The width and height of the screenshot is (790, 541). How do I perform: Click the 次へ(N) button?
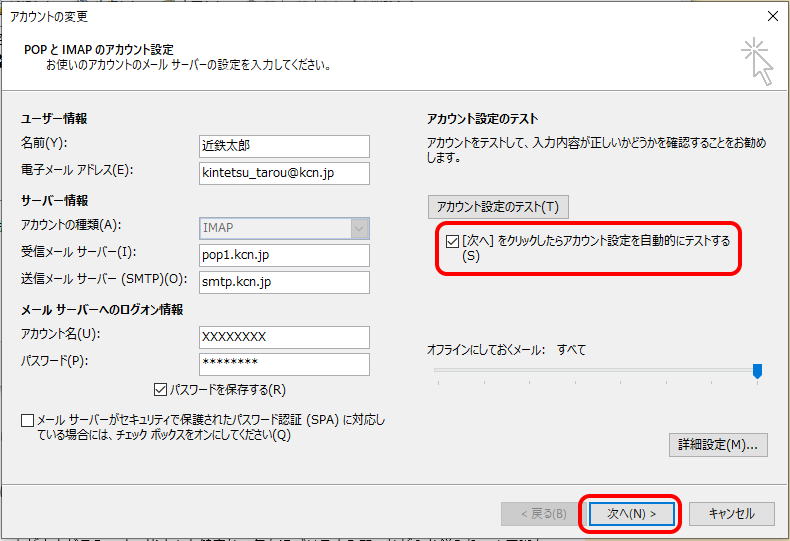pos(631,514)
